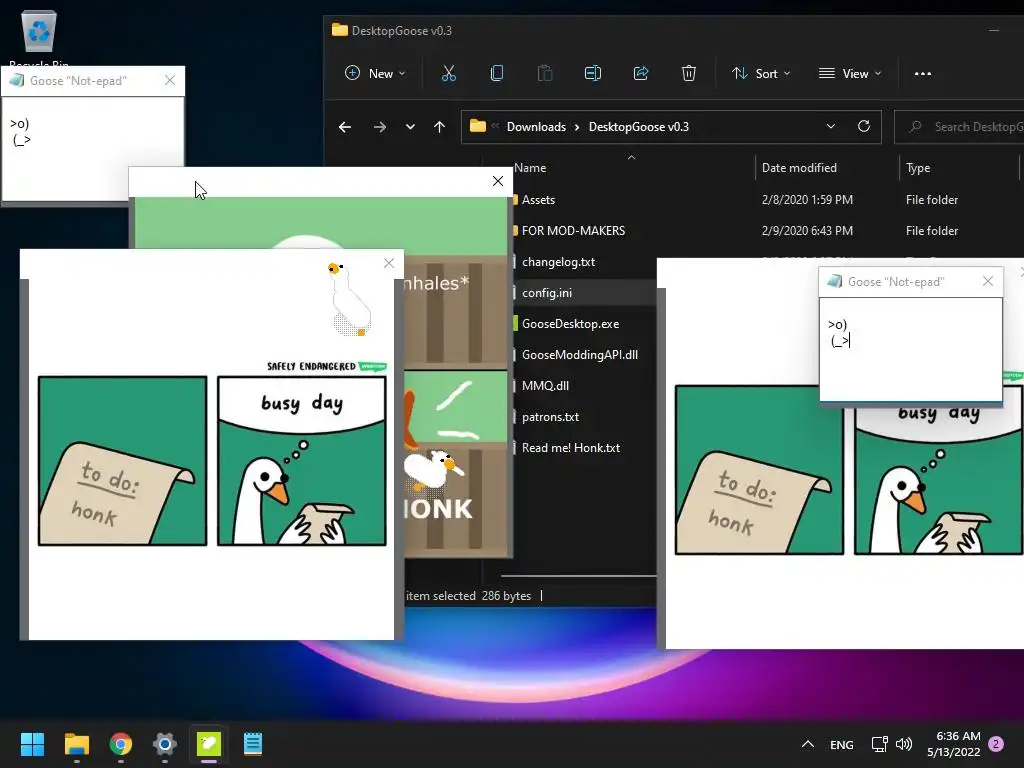Open Settings gear from the taskbar
Viewport: 1024px width, 768px height.
coord(165,744)
